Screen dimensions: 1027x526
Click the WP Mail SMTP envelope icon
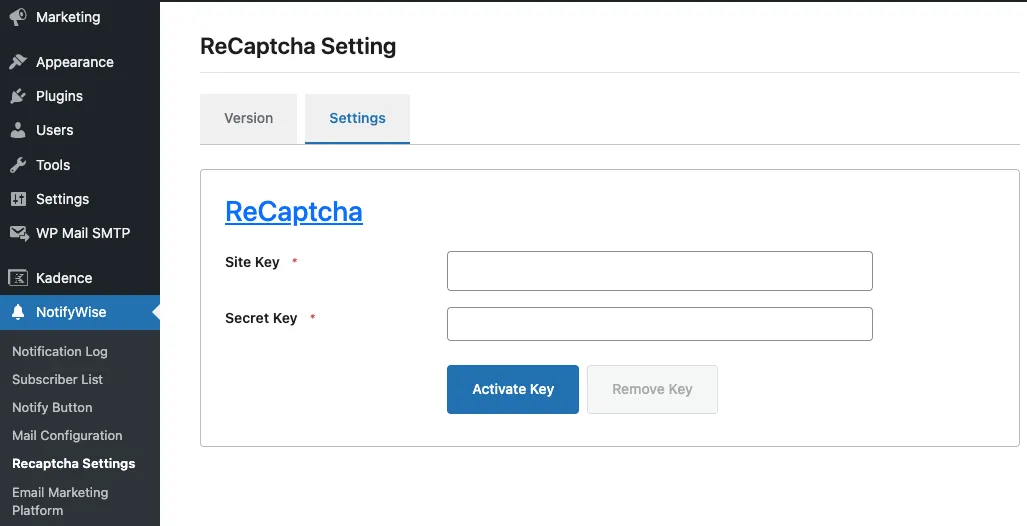coord(18,233)
